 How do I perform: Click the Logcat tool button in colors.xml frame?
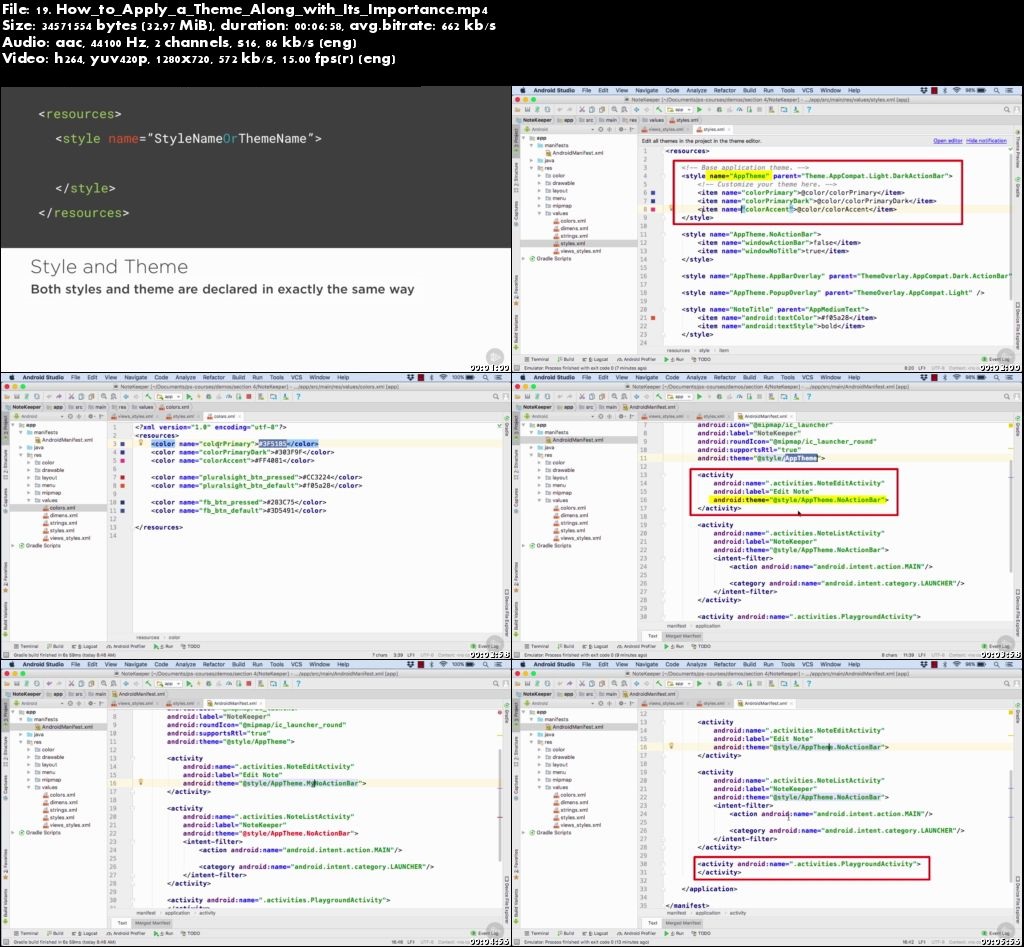tap(85, 646)
